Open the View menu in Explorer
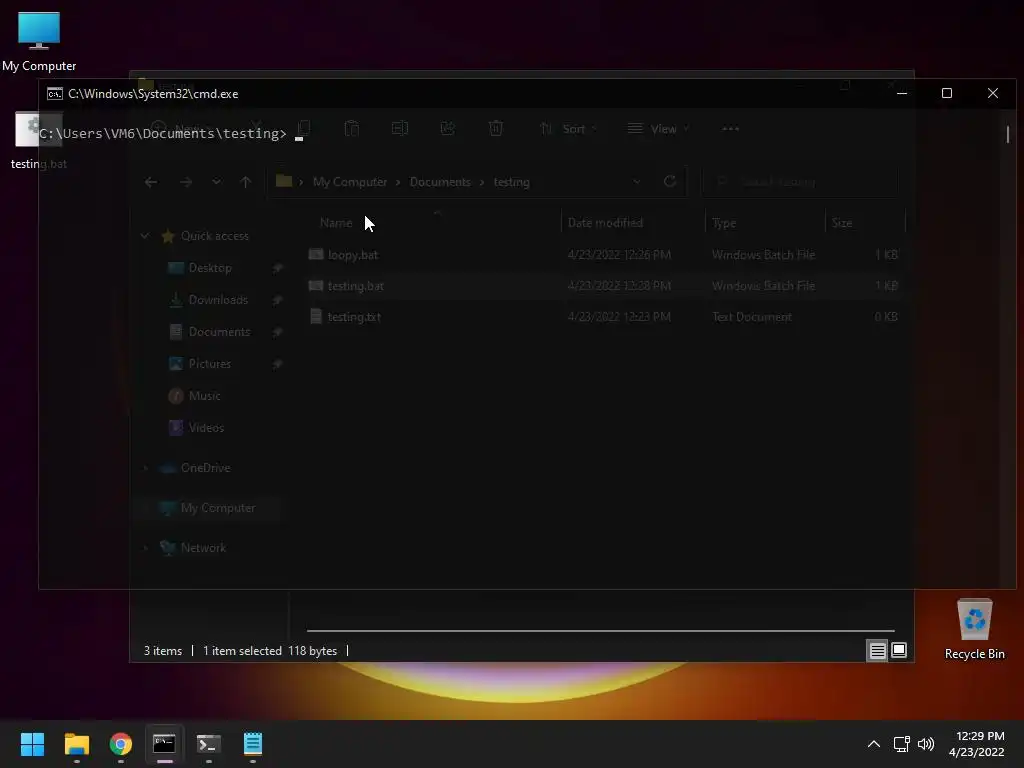1024x768 pixels. (x=658, y=129)
